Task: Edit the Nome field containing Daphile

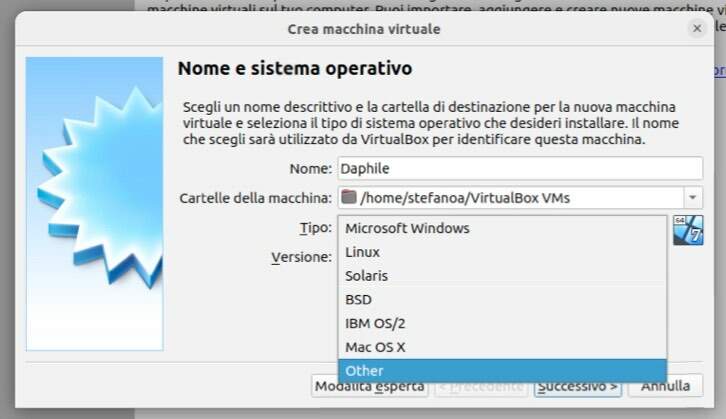Action: pyautogui.click(x=520, y=169)
